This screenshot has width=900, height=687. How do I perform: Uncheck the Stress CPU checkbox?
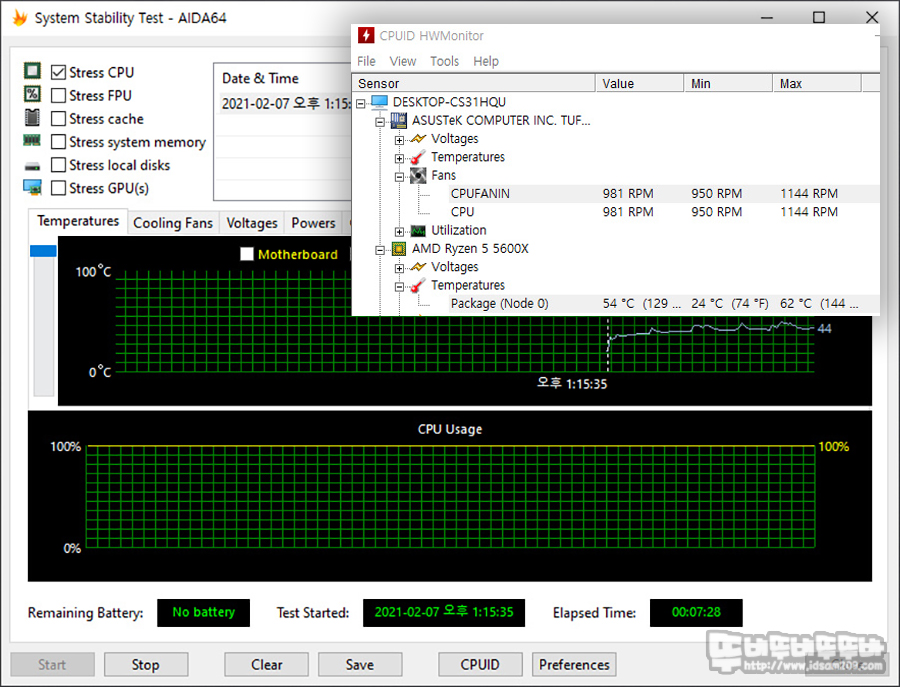tap(58, 72)
